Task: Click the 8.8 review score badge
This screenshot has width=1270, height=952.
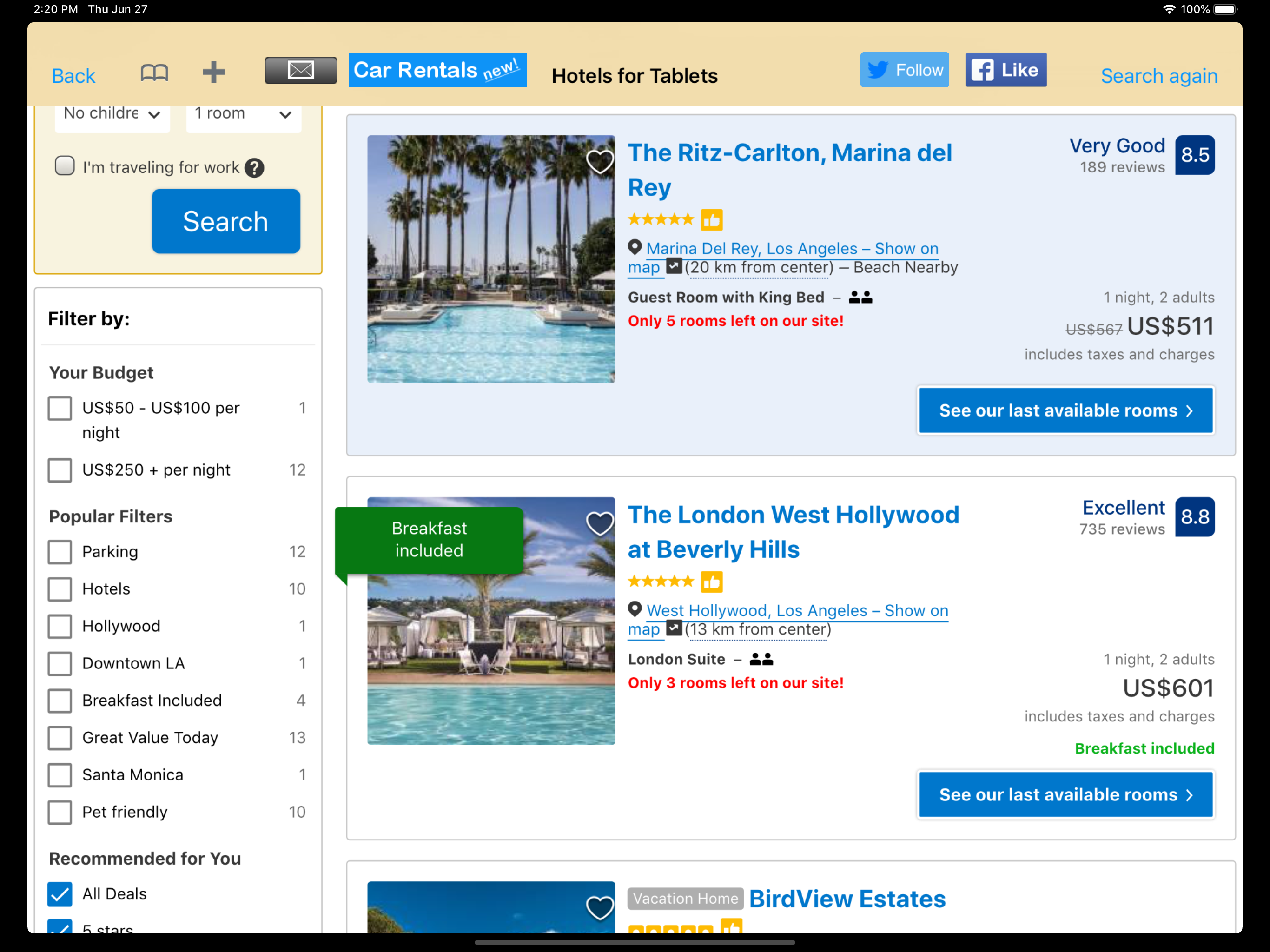Action: tap(1194, 517)
